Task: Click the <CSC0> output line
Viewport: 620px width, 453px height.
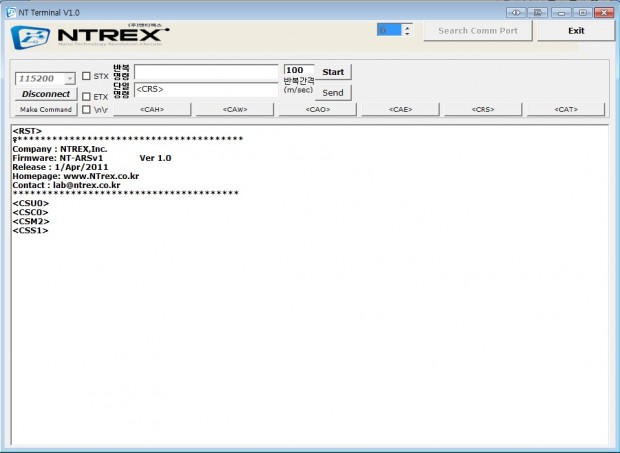Action: point(30,213)
